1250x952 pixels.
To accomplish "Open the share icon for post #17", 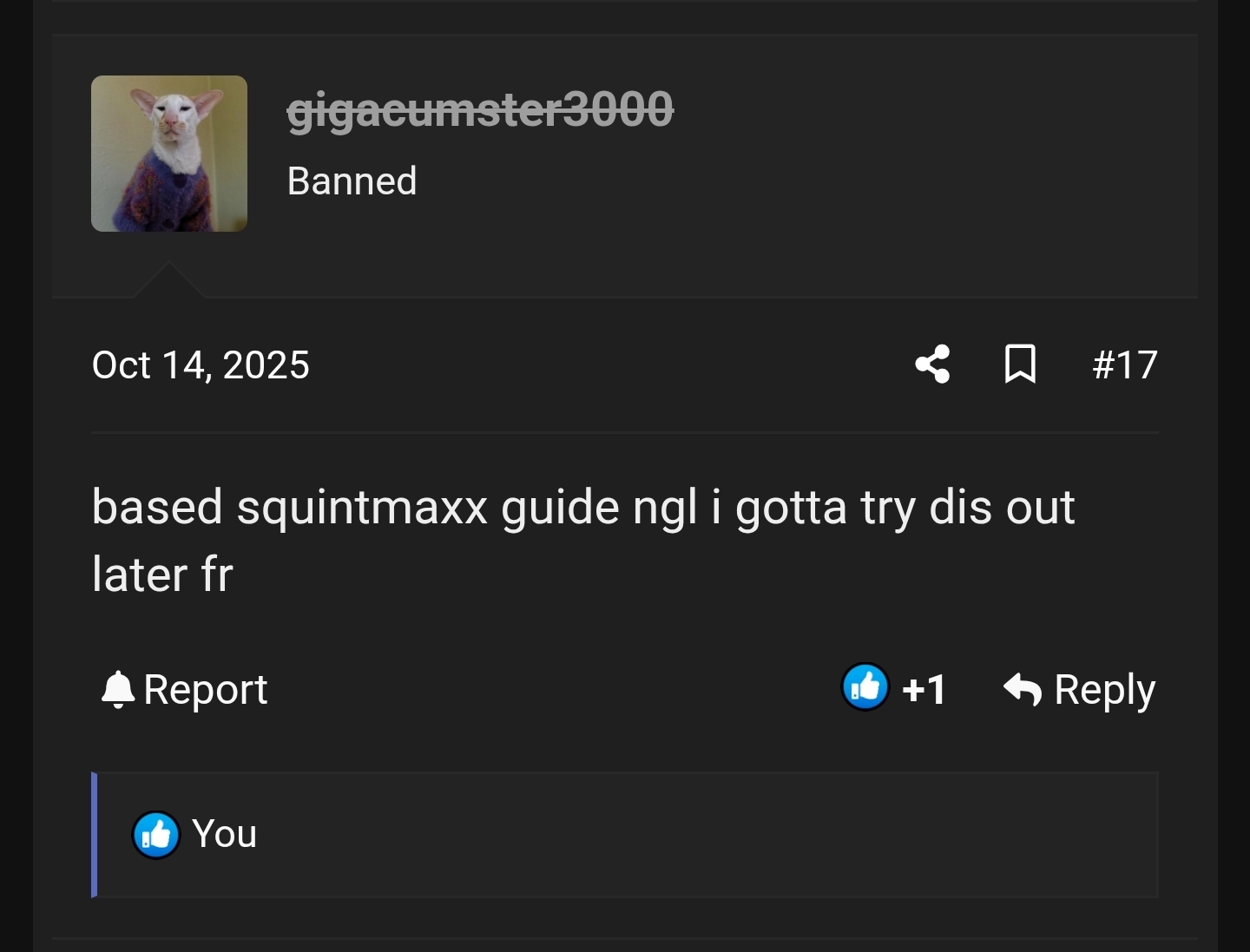I will pos(932,364).
